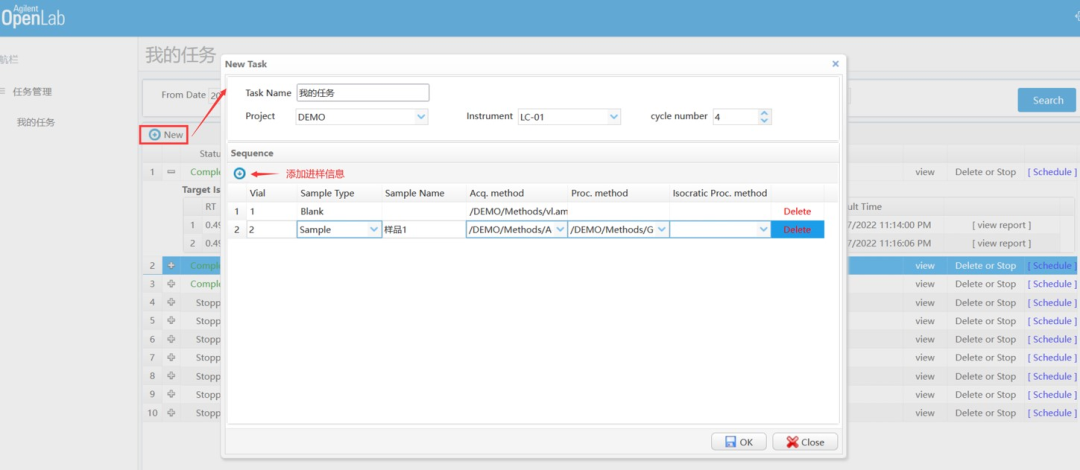This screenshot has height=470, width=1080.
Task: Click Schedule link for task row 1
Action: tap(1051, 172)
